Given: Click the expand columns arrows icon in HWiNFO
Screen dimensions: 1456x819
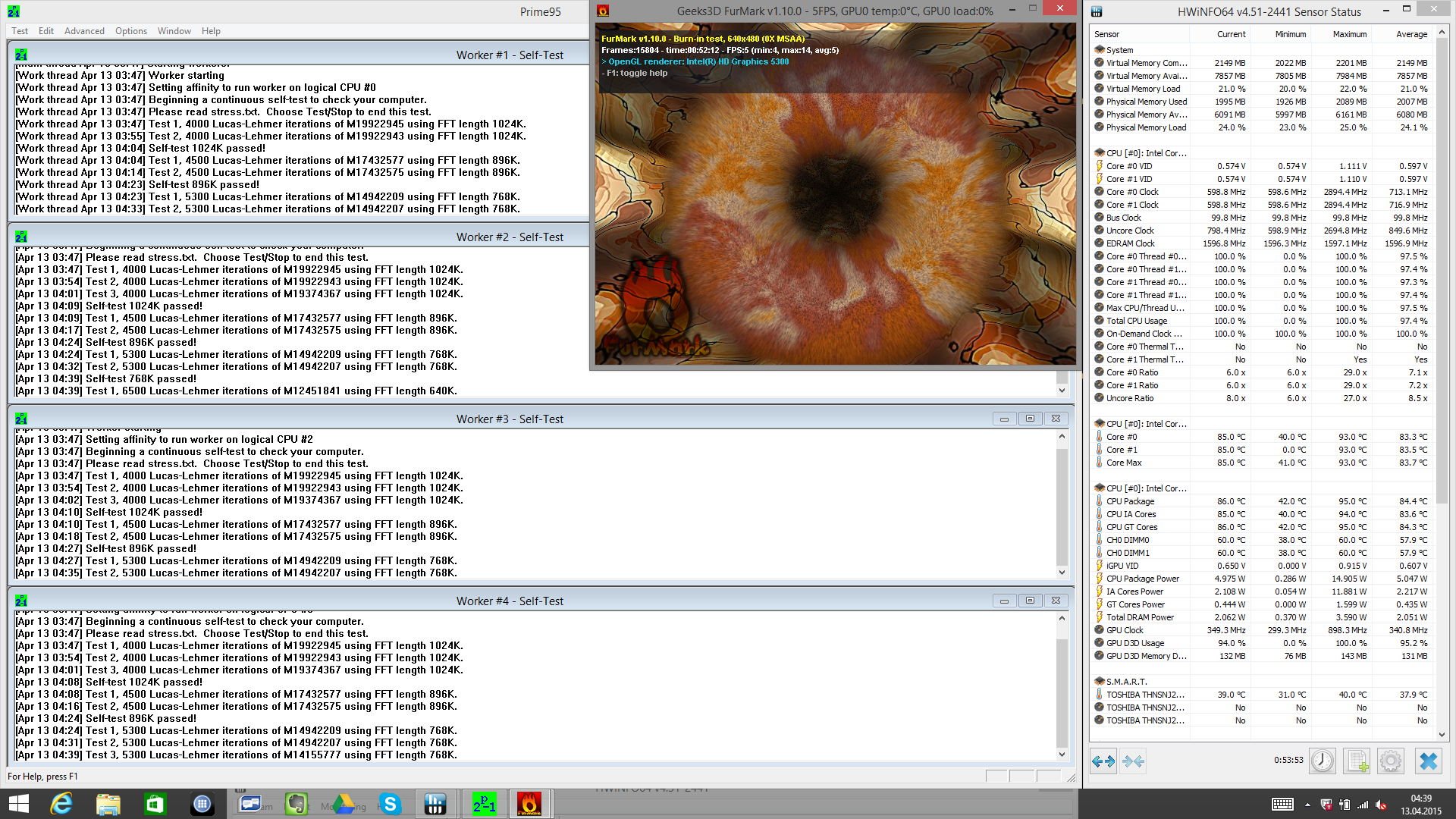Looking at the screenshot, I should tap(1103, 761).
